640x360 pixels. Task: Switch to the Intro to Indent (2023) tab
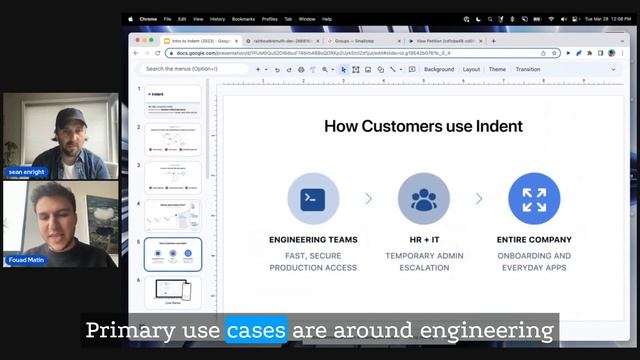coord(200,41)
